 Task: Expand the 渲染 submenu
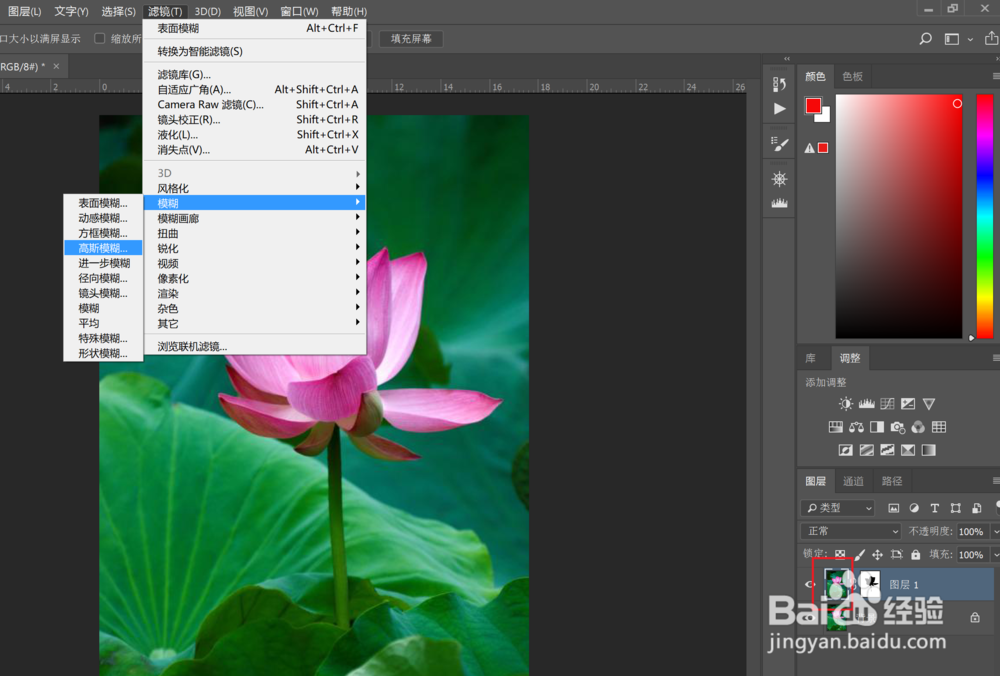(x=255, y=293)
